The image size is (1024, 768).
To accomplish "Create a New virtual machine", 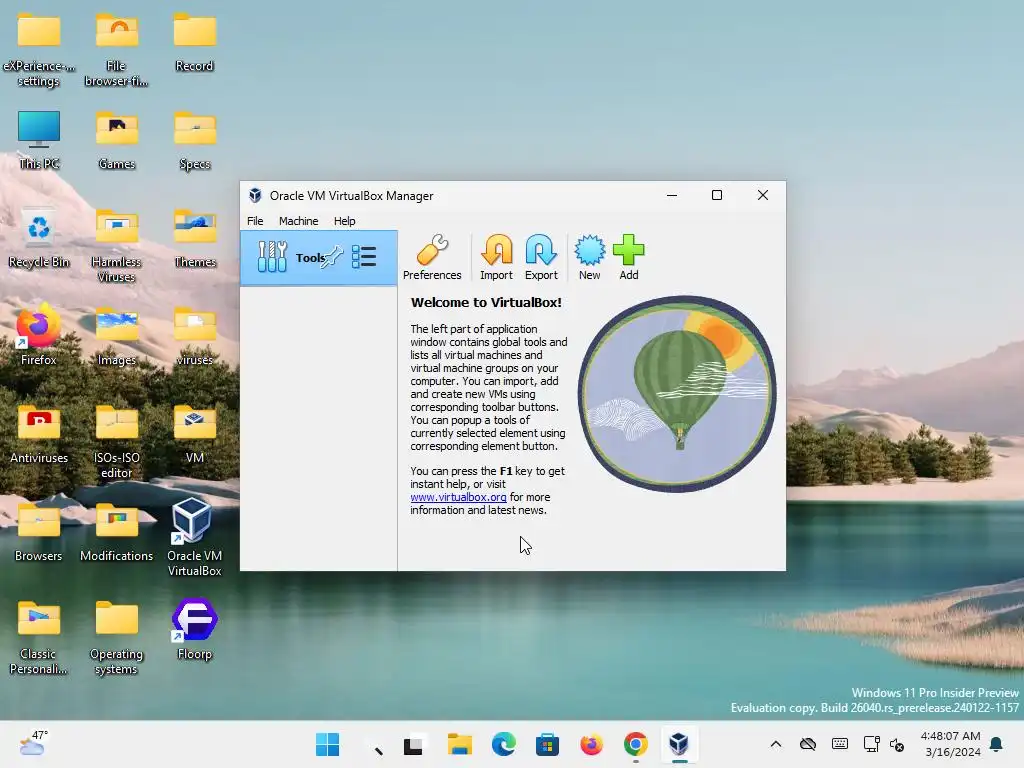I will click(589, 257).
